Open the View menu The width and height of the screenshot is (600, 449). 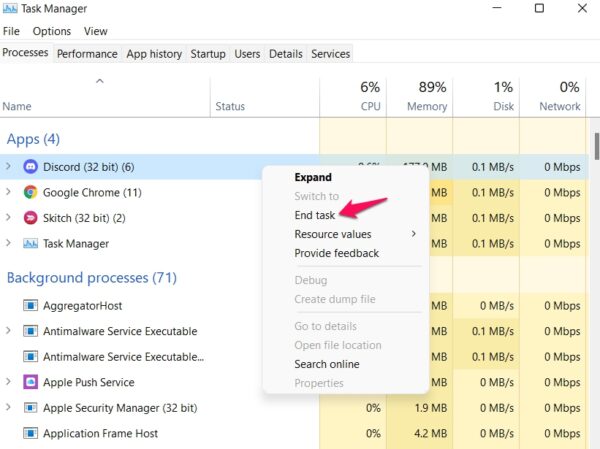[x=96, y=31]
